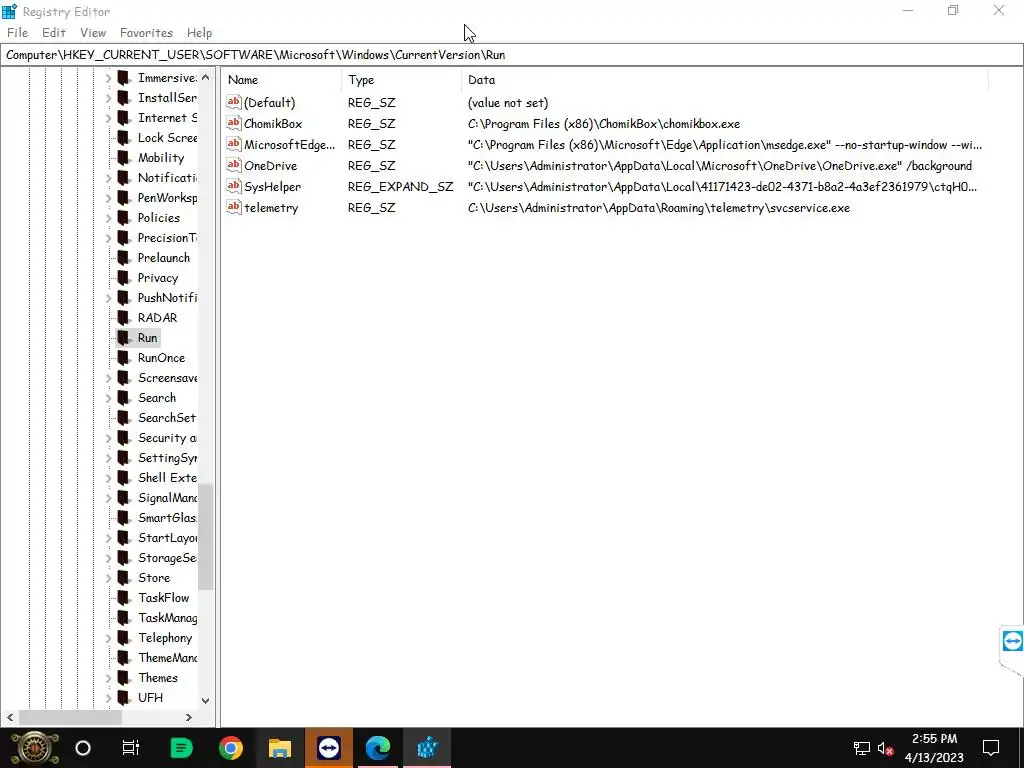Click the Prelaunch key folder icon
Screen dimensions: 1024x768
(x=124, y=257)
